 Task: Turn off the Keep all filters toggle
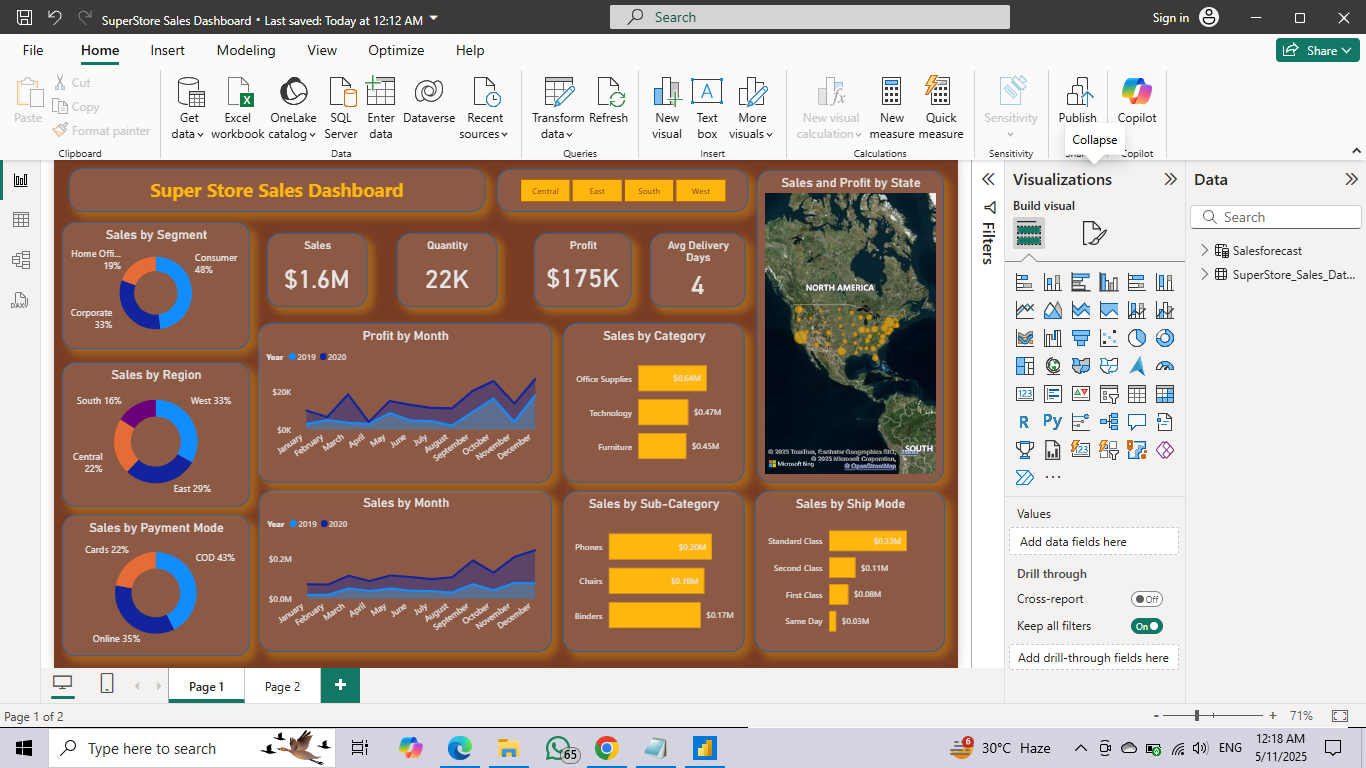coord(1146,625)
